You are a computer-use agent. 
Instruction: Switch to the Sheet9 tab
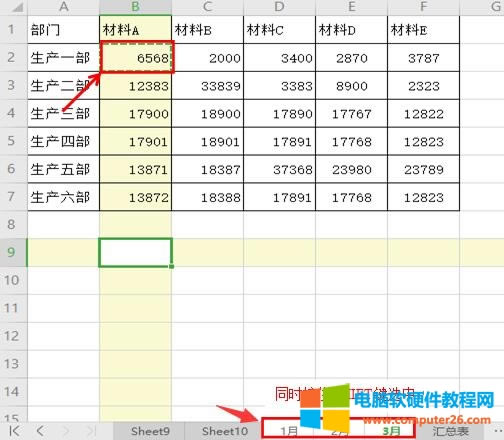[150, 431]
